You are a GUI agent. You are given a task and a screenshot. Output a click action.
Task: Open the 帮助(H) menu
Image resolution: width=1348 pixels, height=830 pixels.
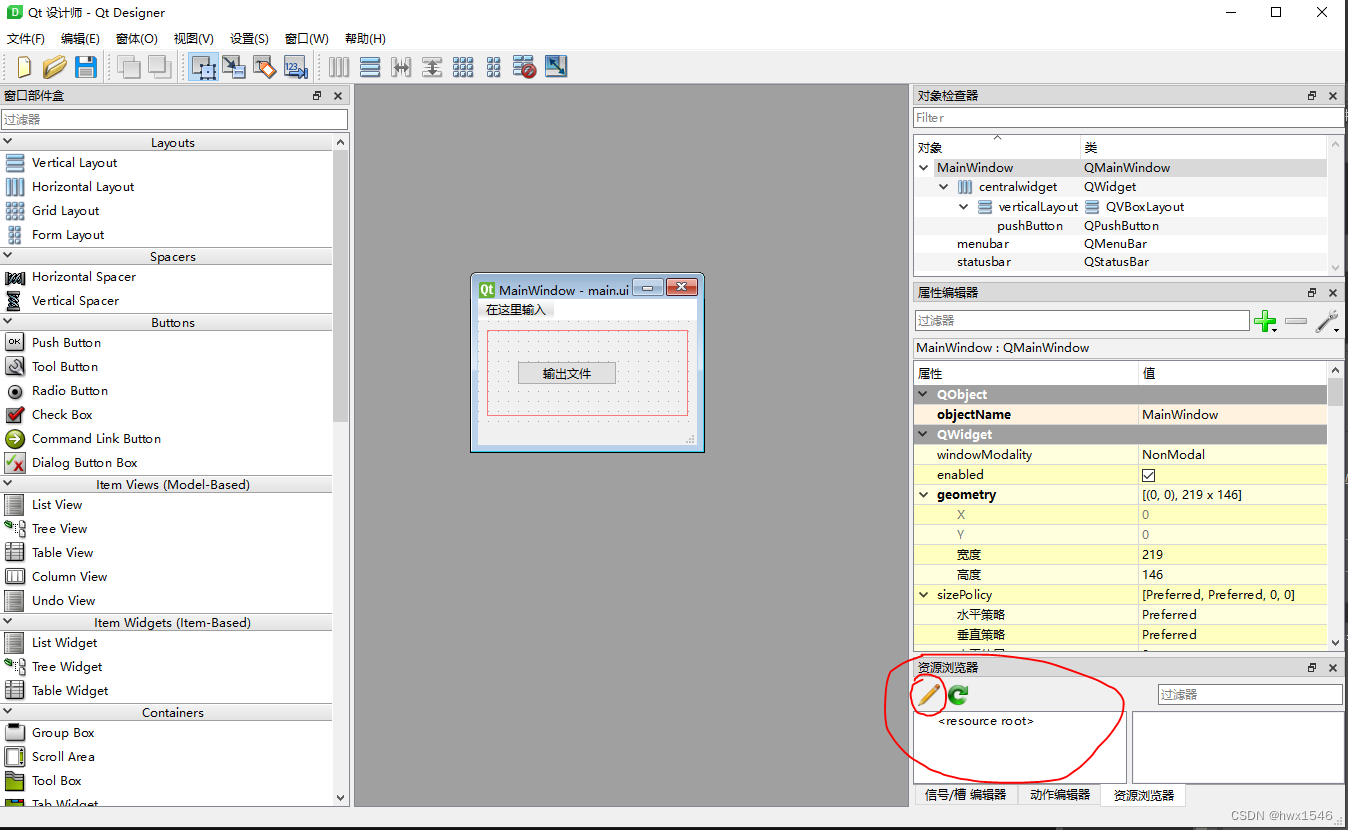(365, 39)
